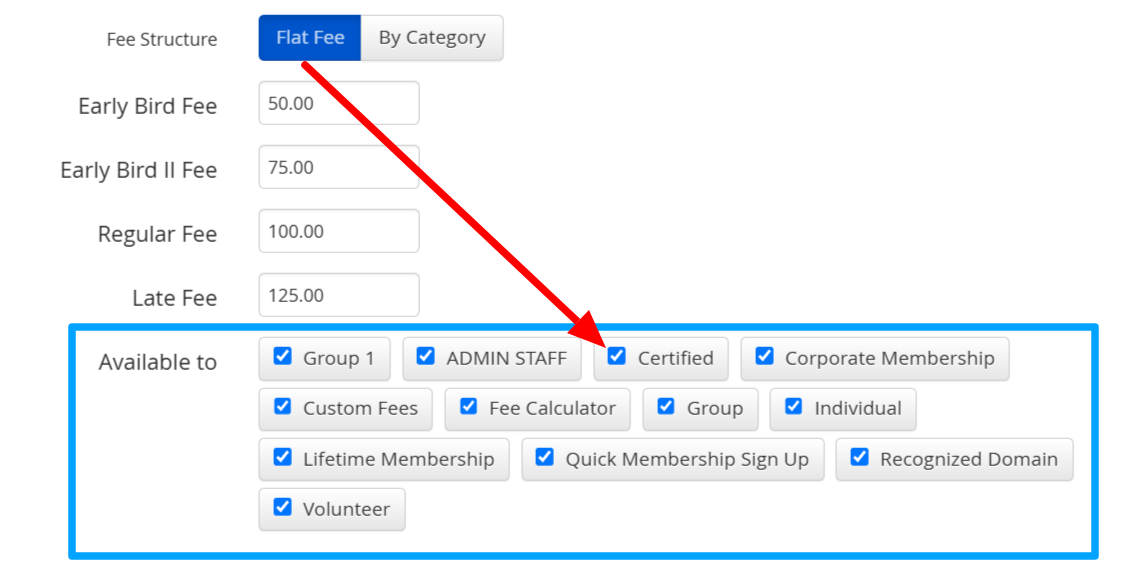Image resolution: width=1134 pixels, height=577 pixels.
Task: Toggle the ADMIN STAFF checkbox
Action: 426,356
